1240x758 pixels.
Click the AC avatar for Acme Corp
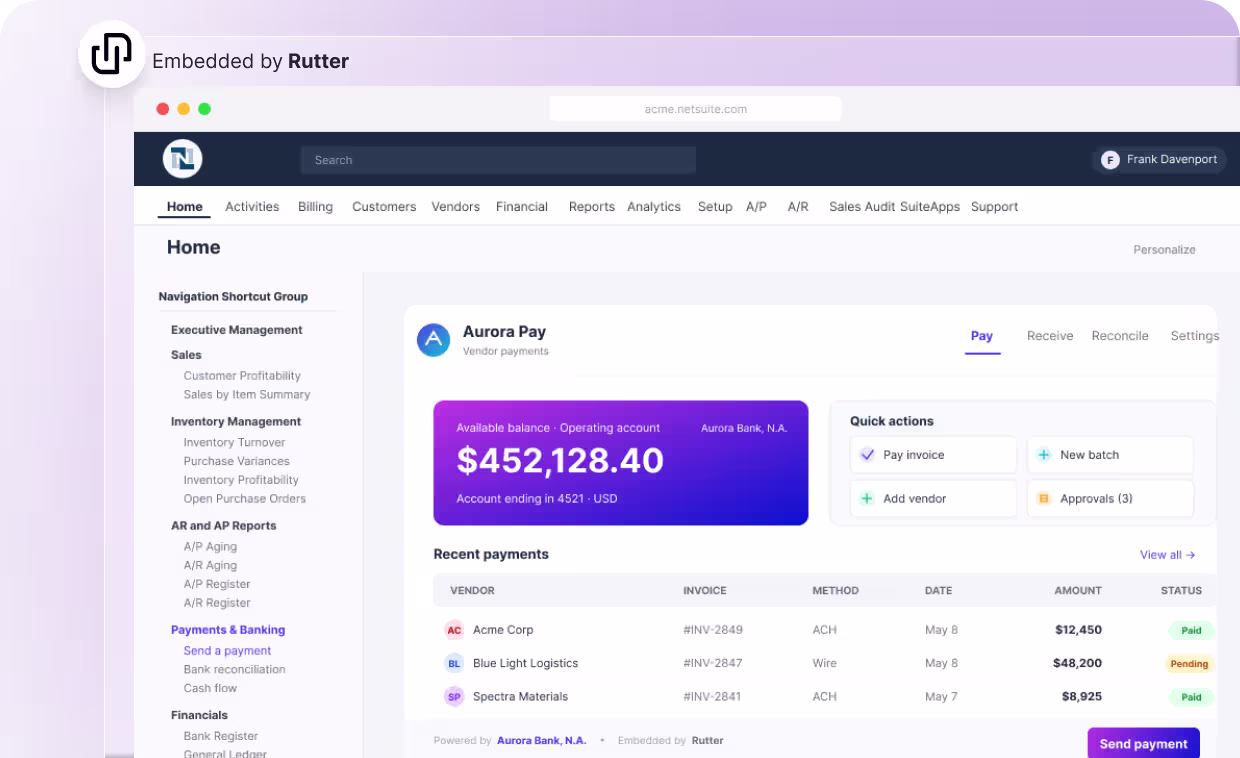(x=454, y=630)
